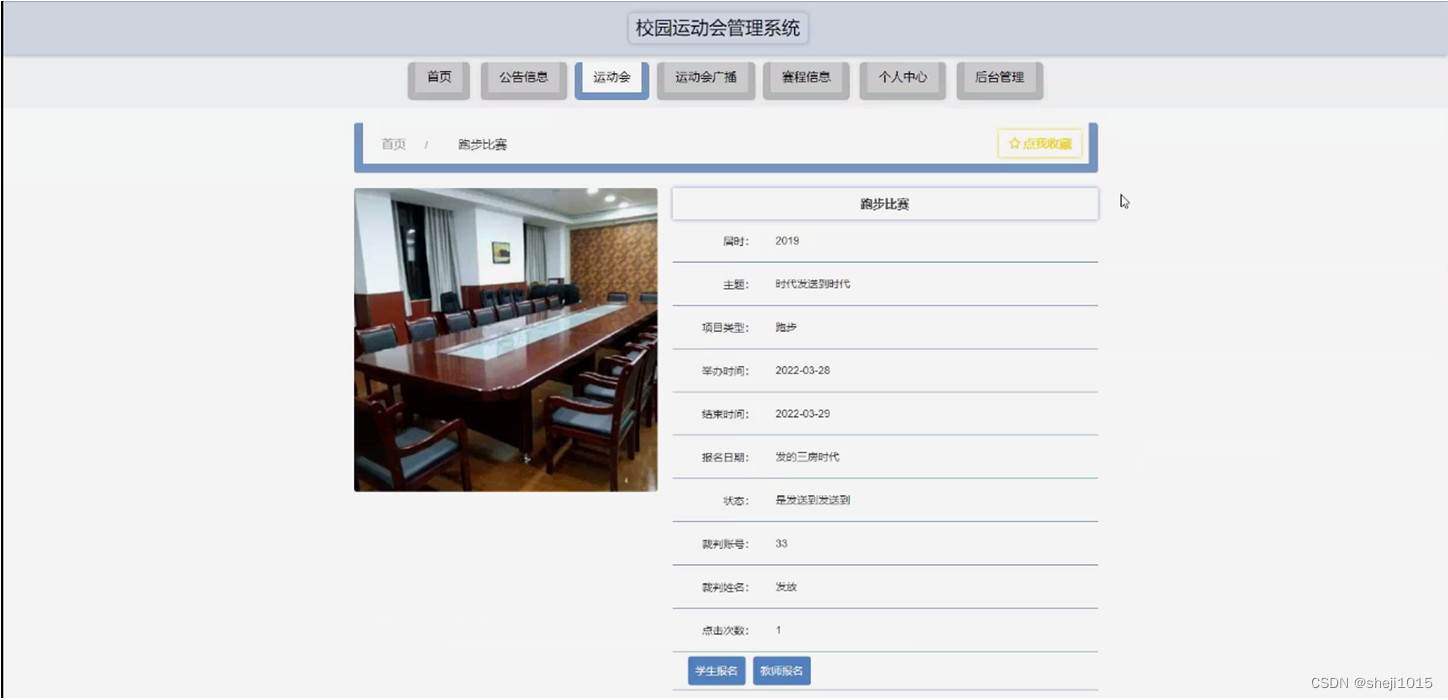
Task: Click the star icon in 点我收藏
Action: point(1014,144)
